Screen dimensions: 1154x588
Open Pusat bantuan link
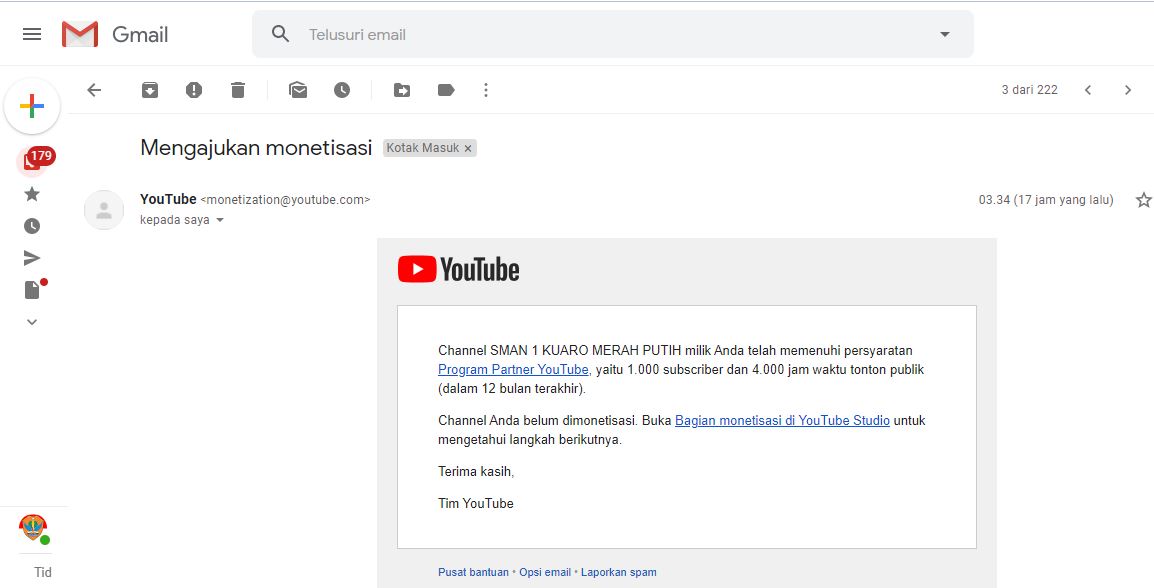pyautogui.click(x=473, y=572)
